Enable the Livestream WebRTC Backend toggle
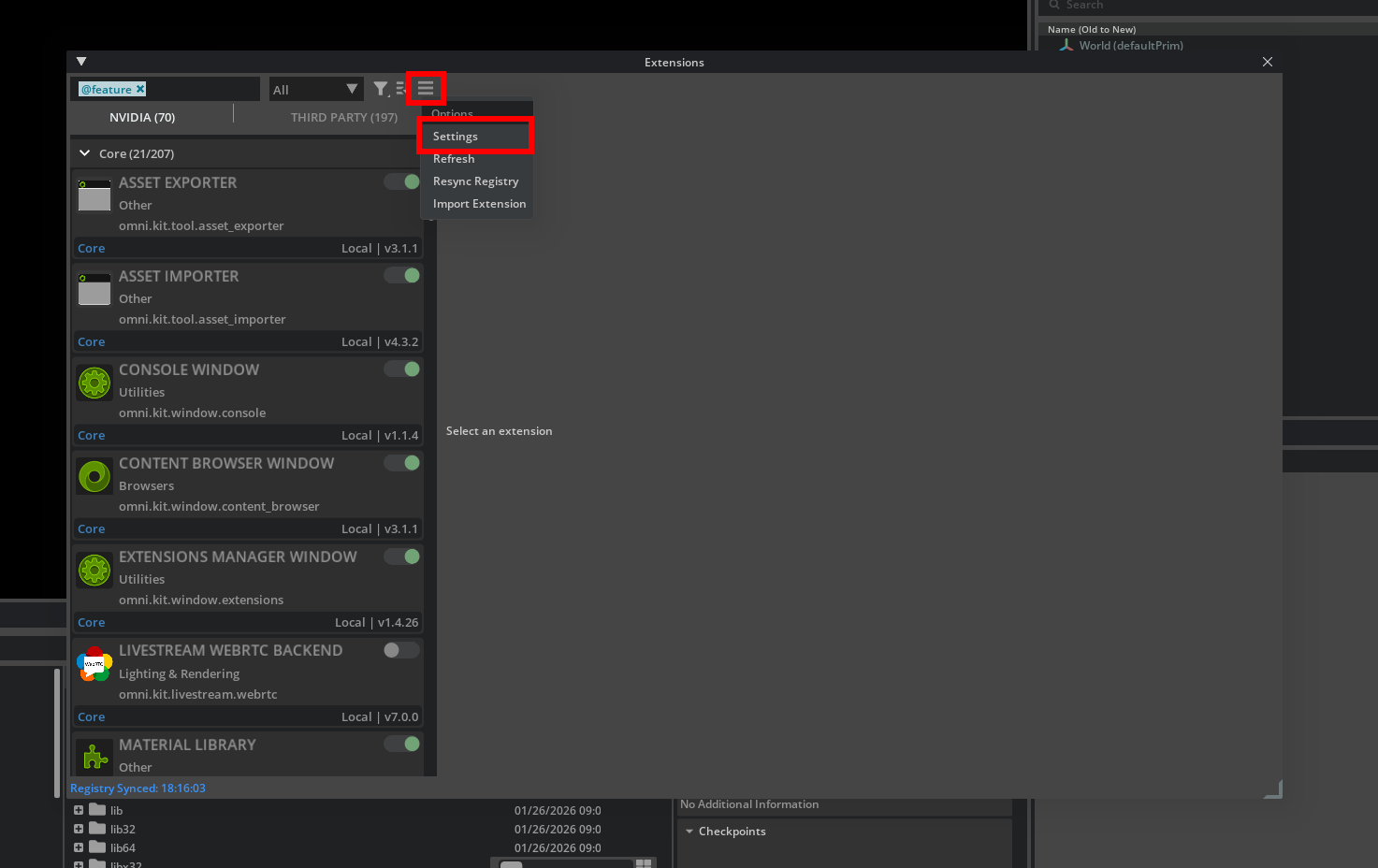The image size is (1378, 868). [x=402, y=650]
